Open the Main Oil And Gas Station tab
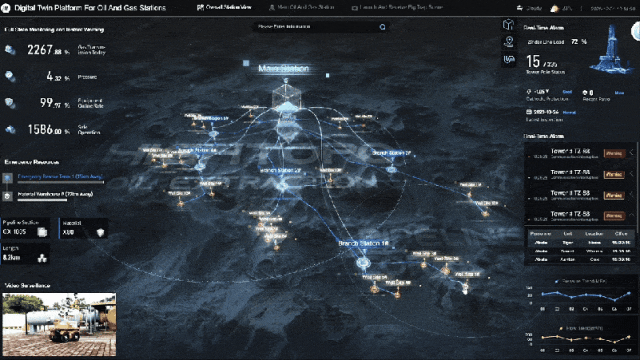640x360 pixels. [x=302, y=7]
